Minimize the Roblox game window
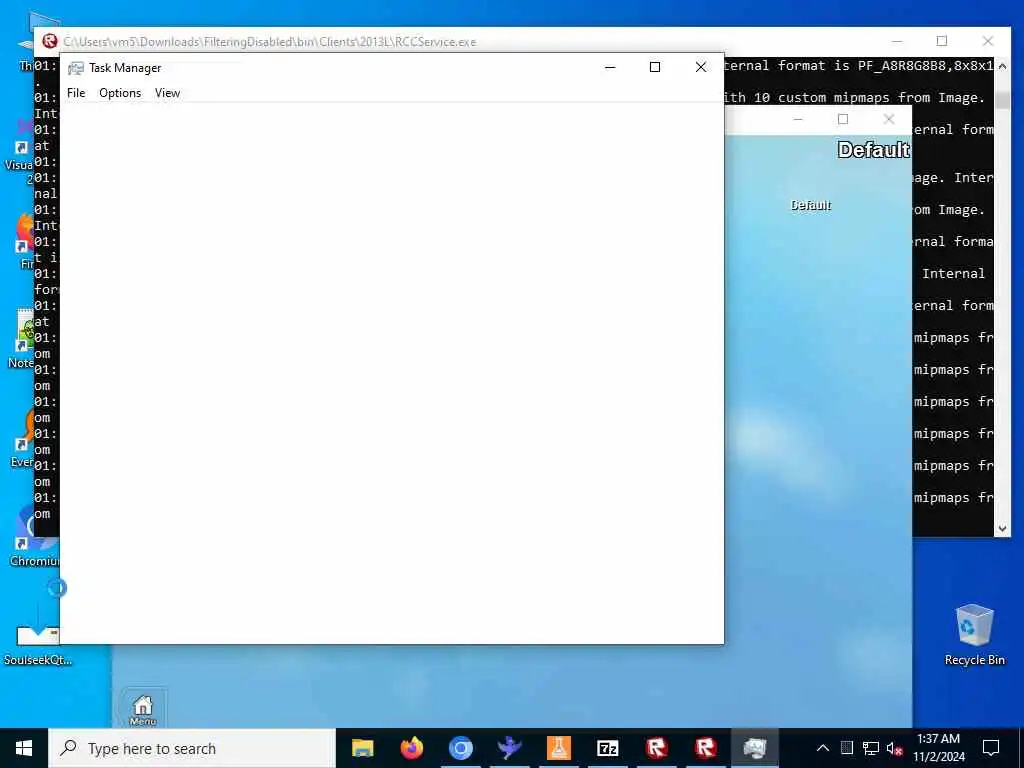 (x=797, y=120)
